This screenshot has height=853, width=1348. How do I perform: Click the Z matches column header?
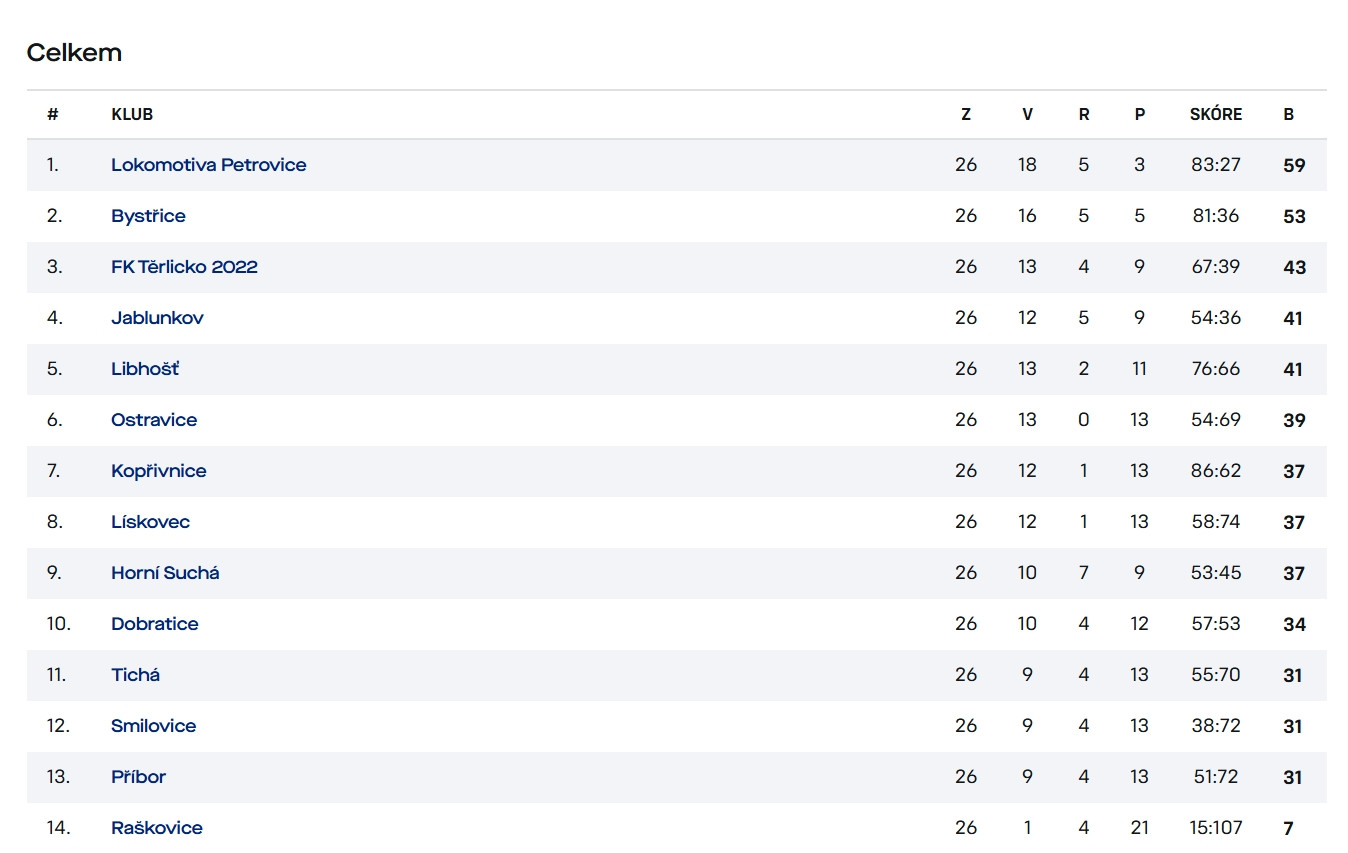pyautogui.click(x=966, y=114)
